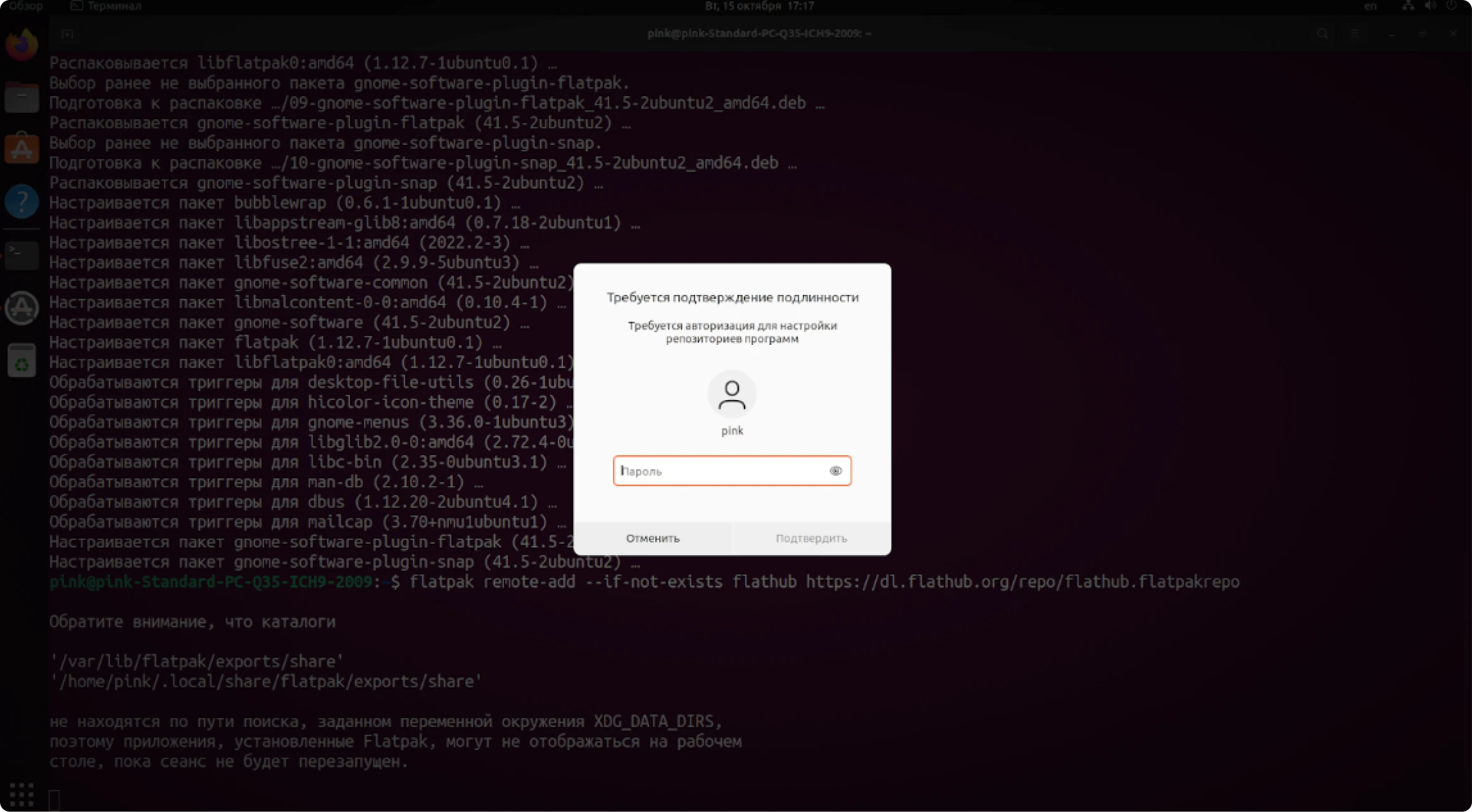This screenshot has width=1472, height=812.
Task: Click the Обзор activities button
Action: coord(26,6)
